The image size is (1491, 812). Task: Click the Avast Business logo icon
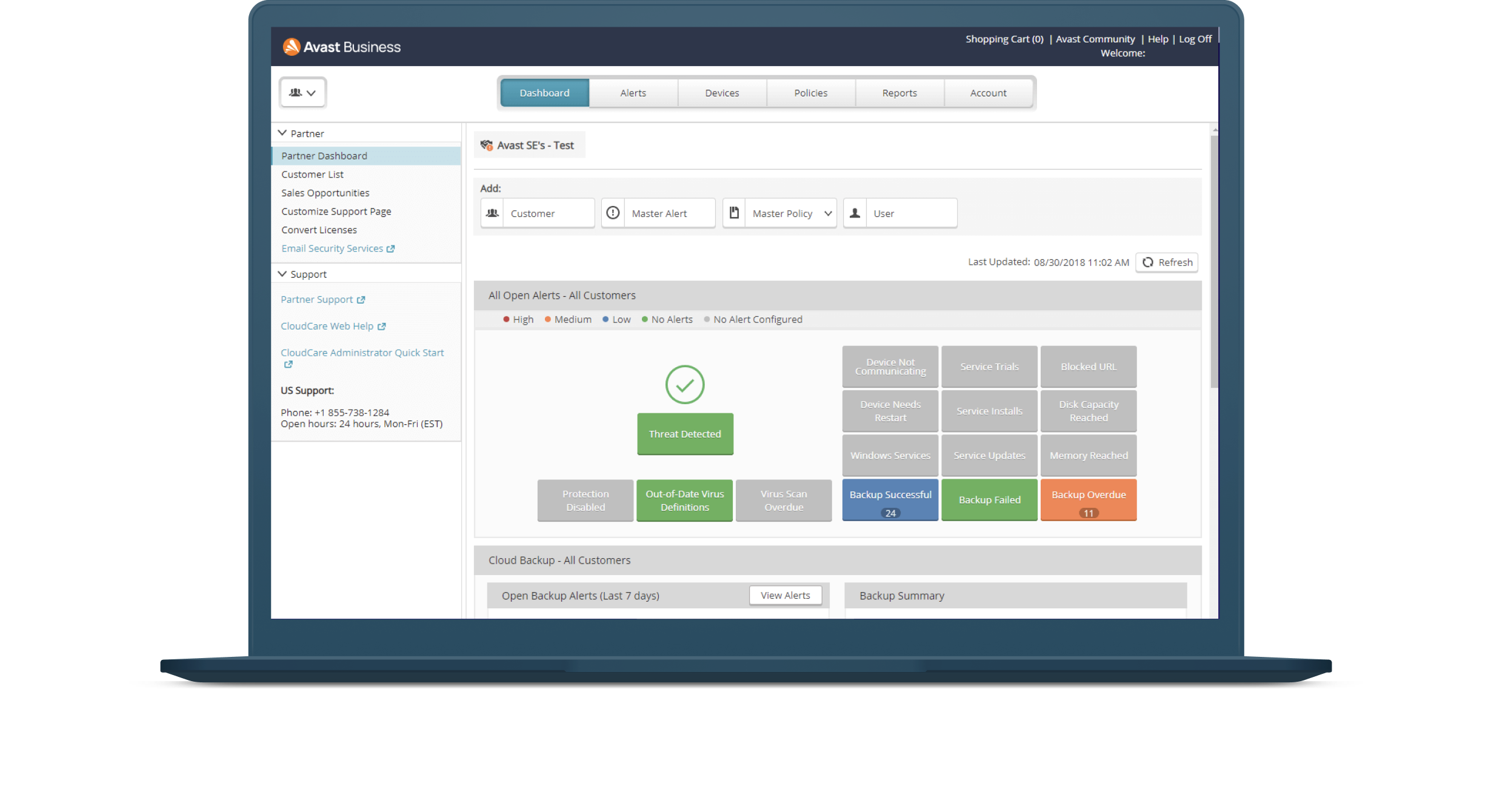pyautogui.click(x=292, y=47)
